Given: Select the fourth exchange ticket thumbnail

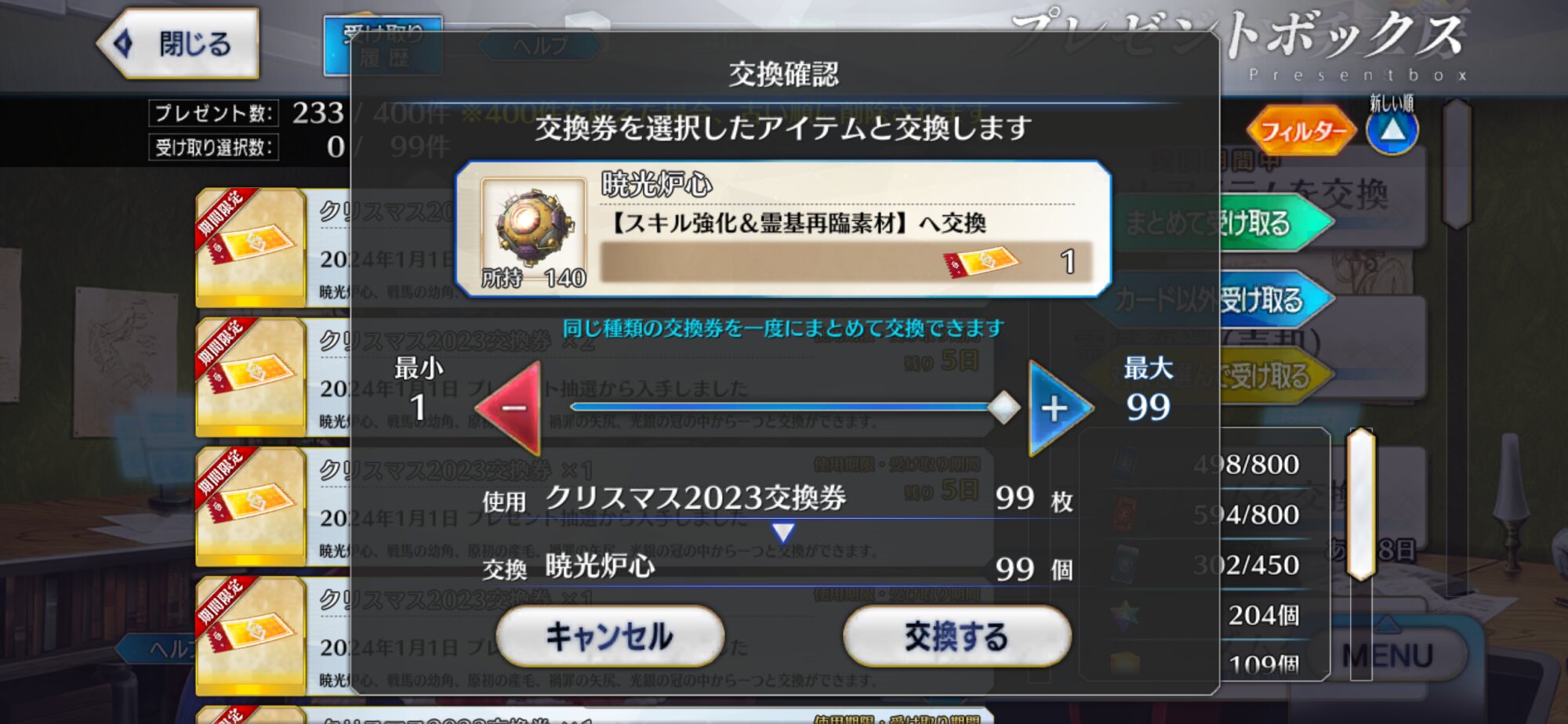Looking at the screenshot, I should pos(250,635).
